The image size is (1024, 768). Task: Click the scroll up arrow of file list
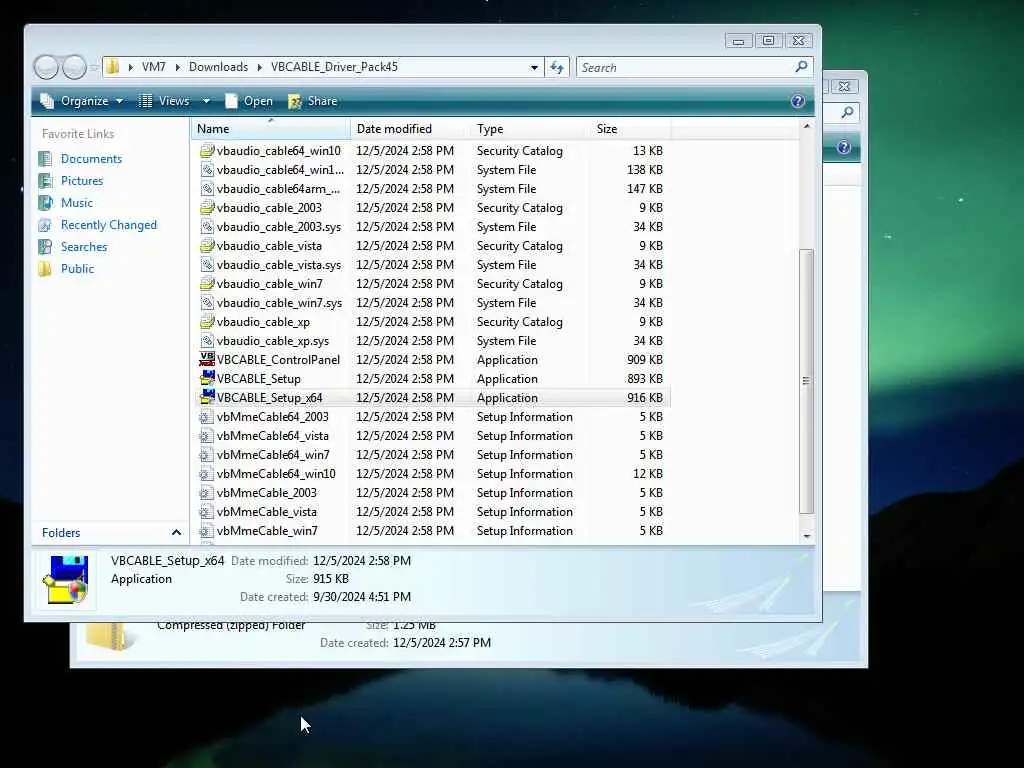tap(807, 126)
